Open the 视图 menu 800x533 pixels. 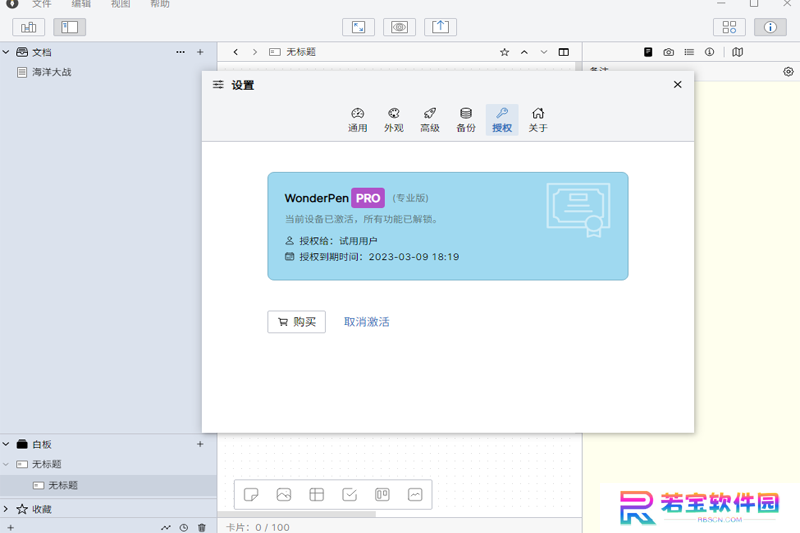pyautogui.click(x=120, y=4)
